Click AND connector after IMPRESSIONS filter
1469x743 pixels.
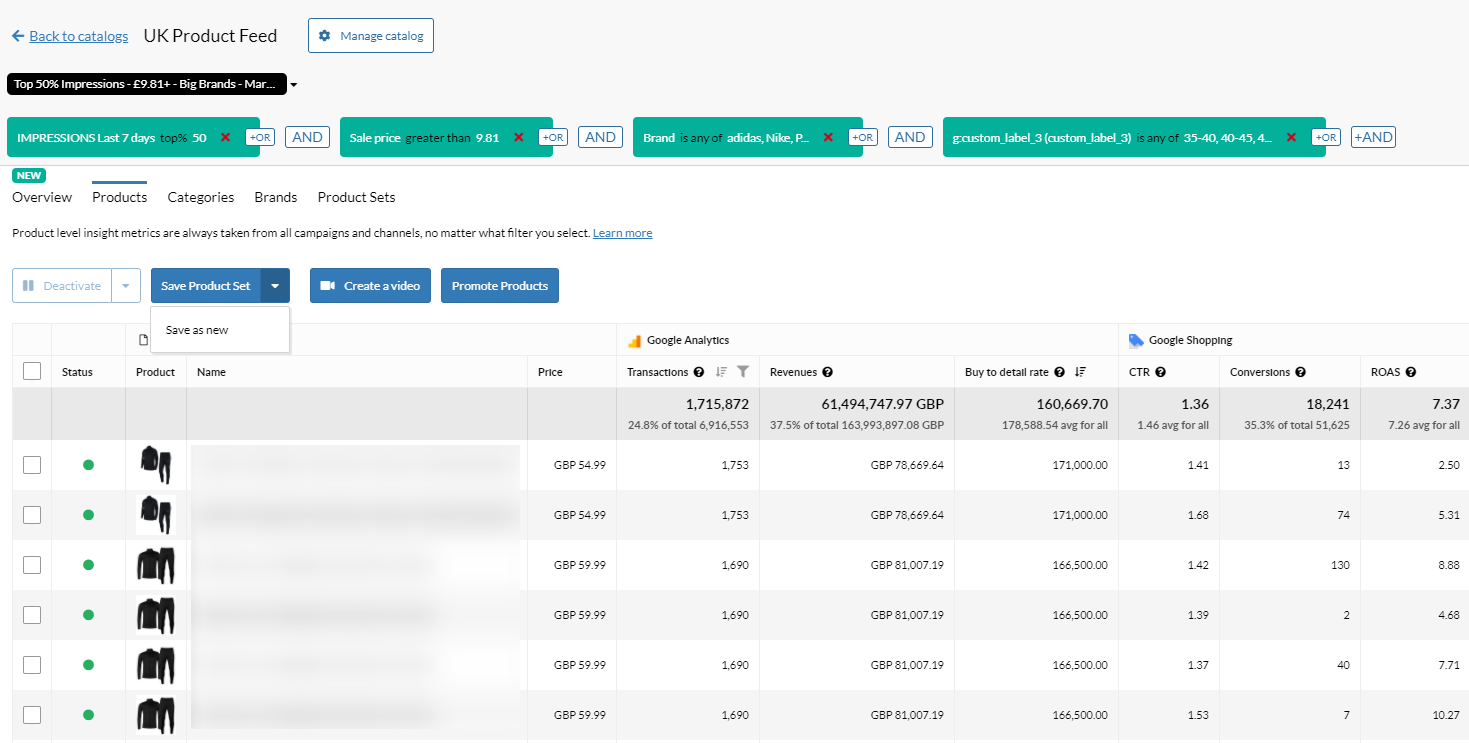[307, 137]
